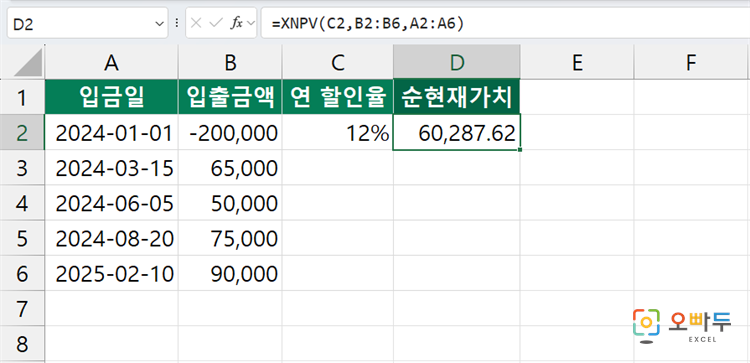Select the cell containing 90,000
The height and width of the screenshot is (363, 750).
click(231, 273)
